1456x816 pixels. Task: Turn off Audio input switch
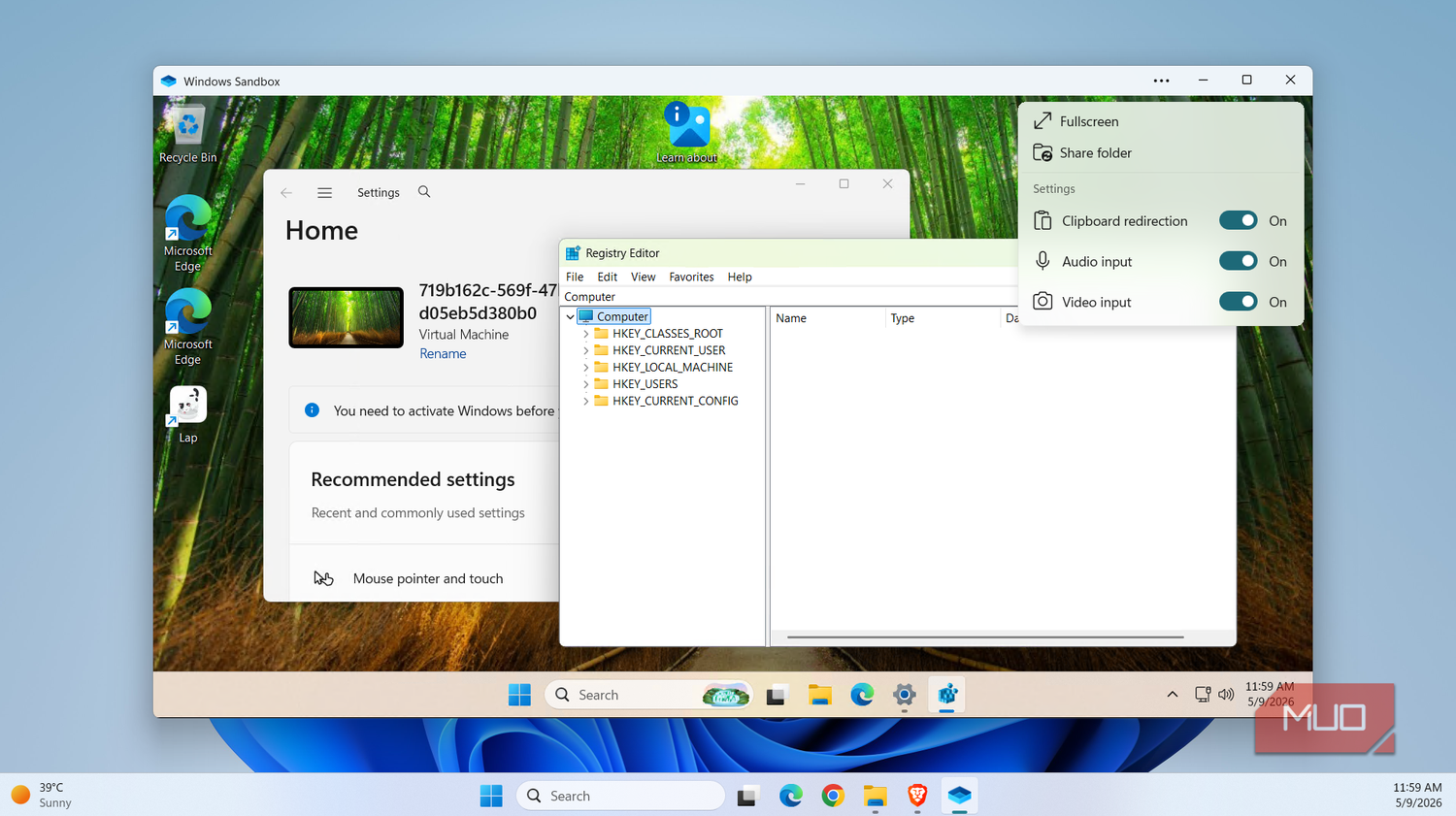[x=1238, y=261]
